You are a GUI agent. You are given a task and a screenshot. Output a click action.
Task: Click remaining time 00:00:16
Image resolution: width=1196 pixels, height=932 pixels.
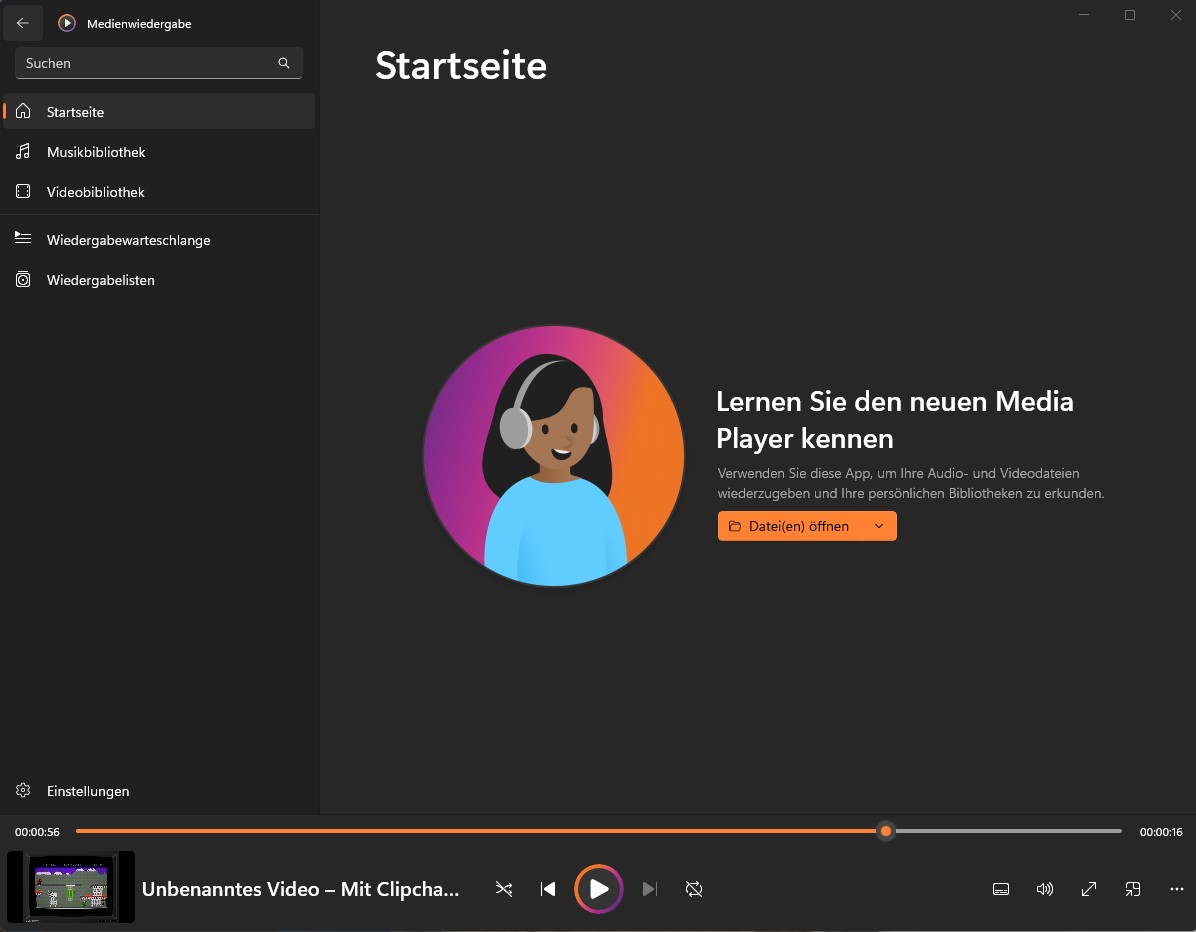1161,832
